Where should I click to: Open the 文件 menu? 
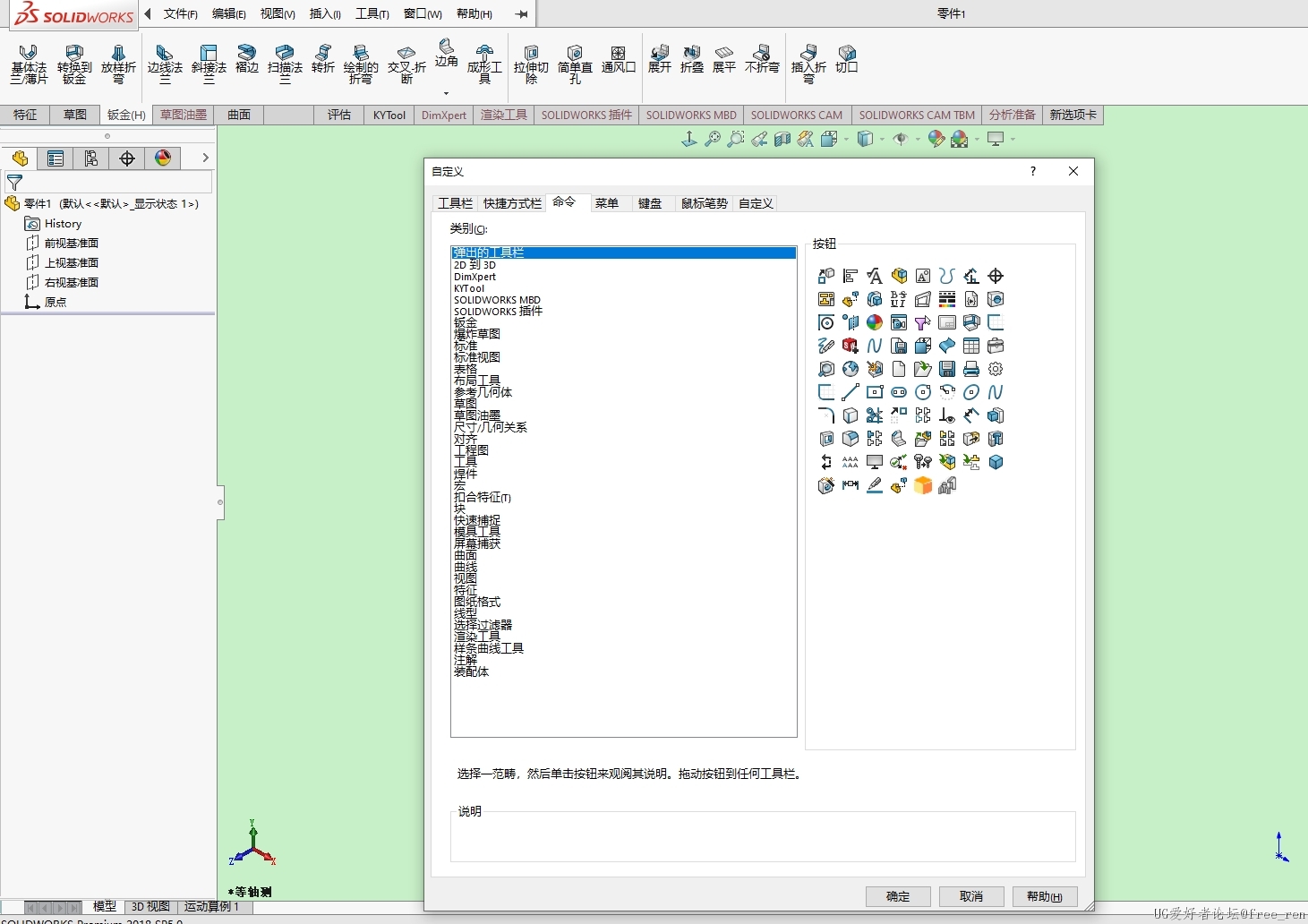point(180,13)
